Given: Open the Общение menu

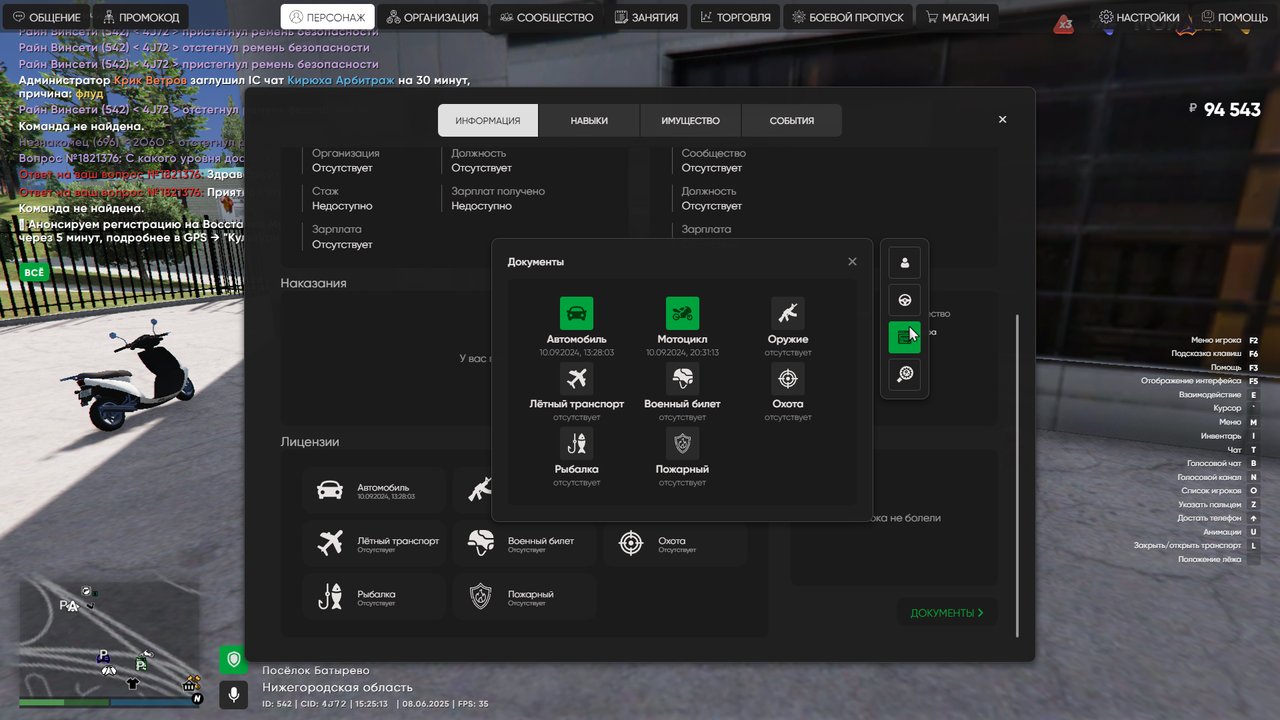Looking at the screenshot, I should [47, 17].
